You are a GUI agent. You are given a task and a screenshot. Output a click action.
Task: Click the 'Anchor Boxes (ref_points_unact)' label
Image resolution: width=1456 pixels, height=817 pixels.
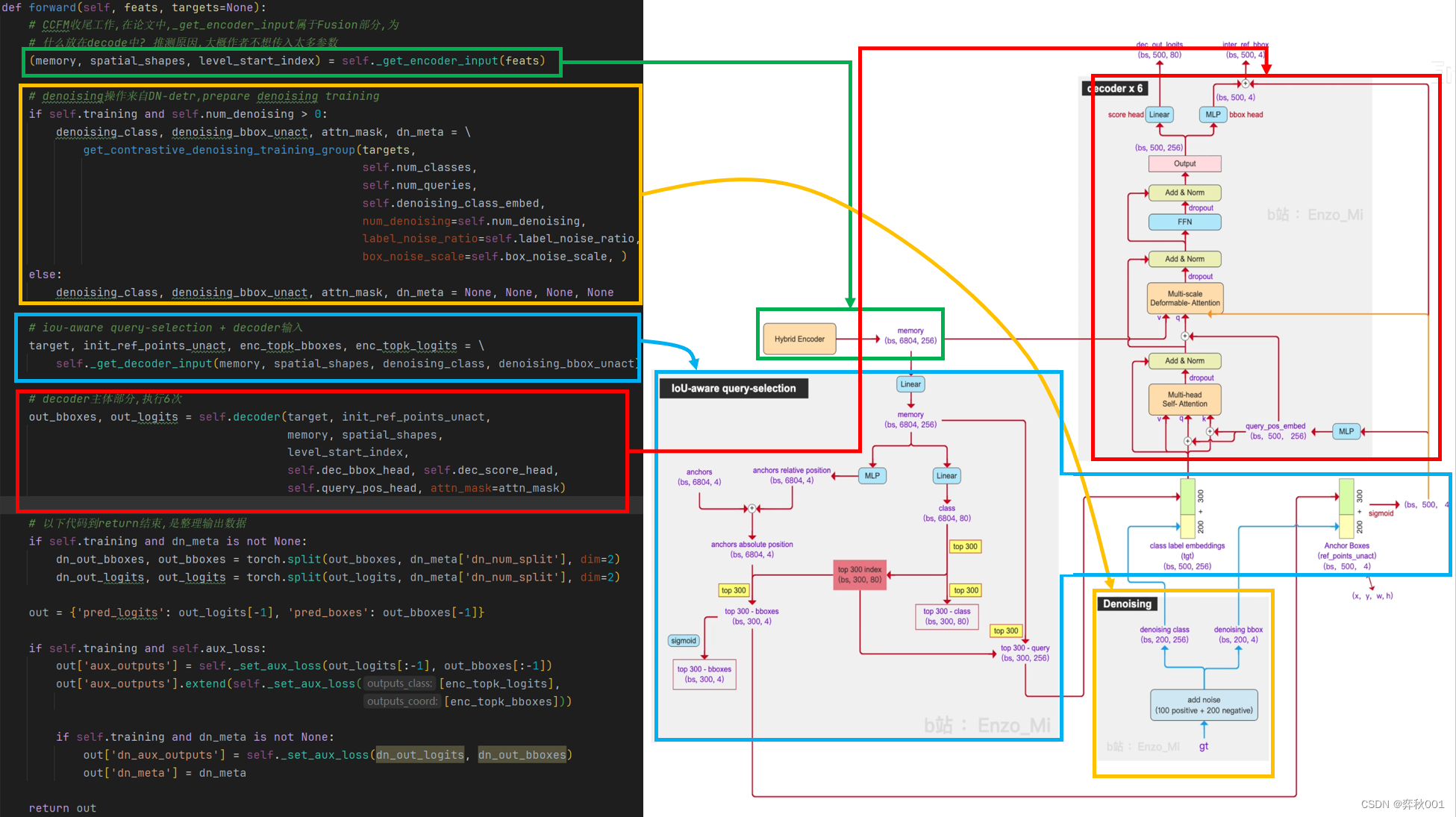click(1346, 551)
